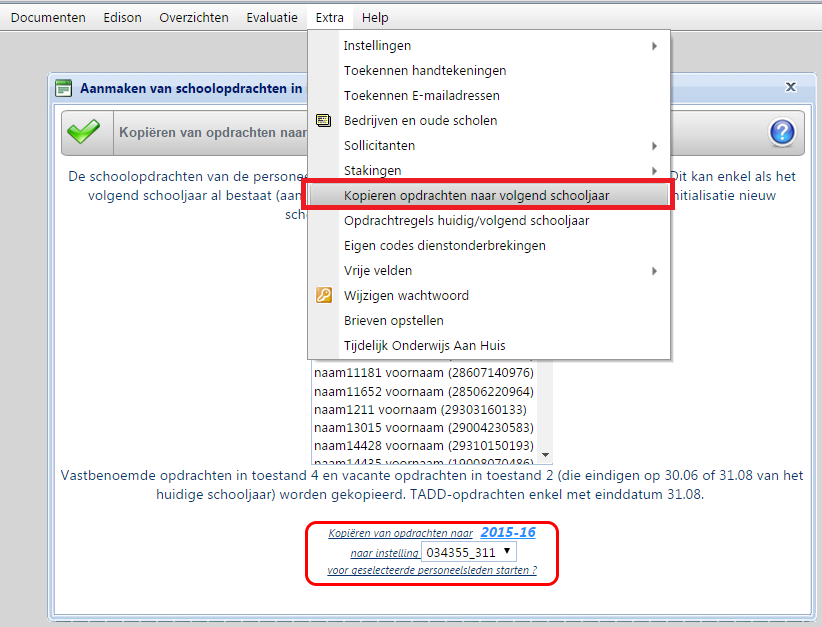Image resolution: width=822 pixels, height=627 pixels.
Task: Select Kopieren opdrachten naar volgend schooljaar
Action: coord(476,196)
